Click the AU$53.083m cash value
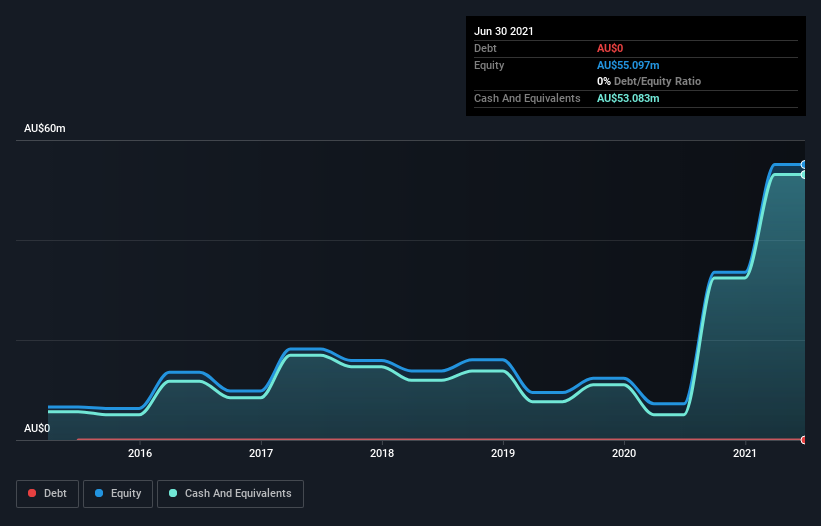821x526 pixels. pyautogui.click(x=628, y=98)
